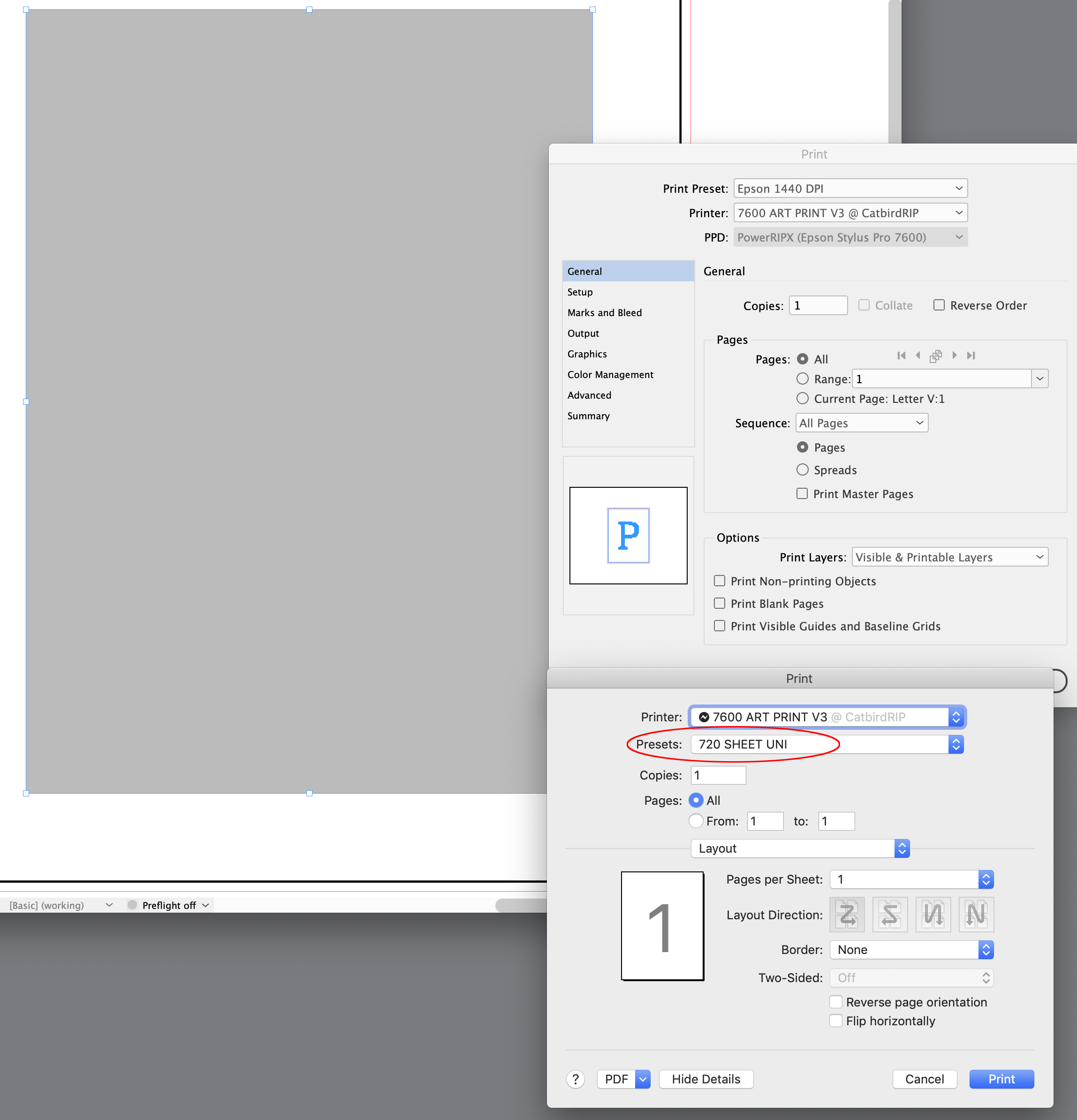
Task: Go to the last page navigation arrow
Action: pyautogui.click(x=971, y=356)
